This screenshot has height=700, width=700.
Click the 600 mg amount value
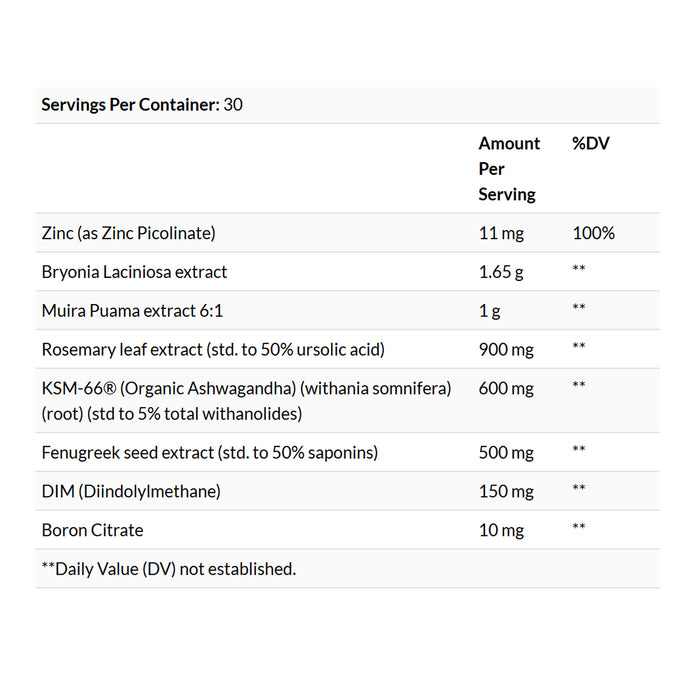point(506,388)
